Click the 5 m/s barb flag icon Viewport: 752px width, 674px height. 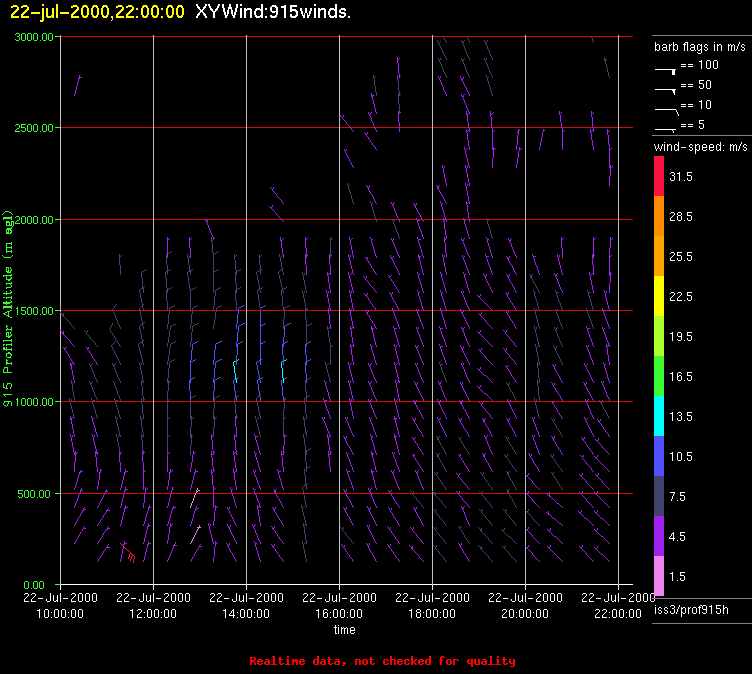point(666,130)
